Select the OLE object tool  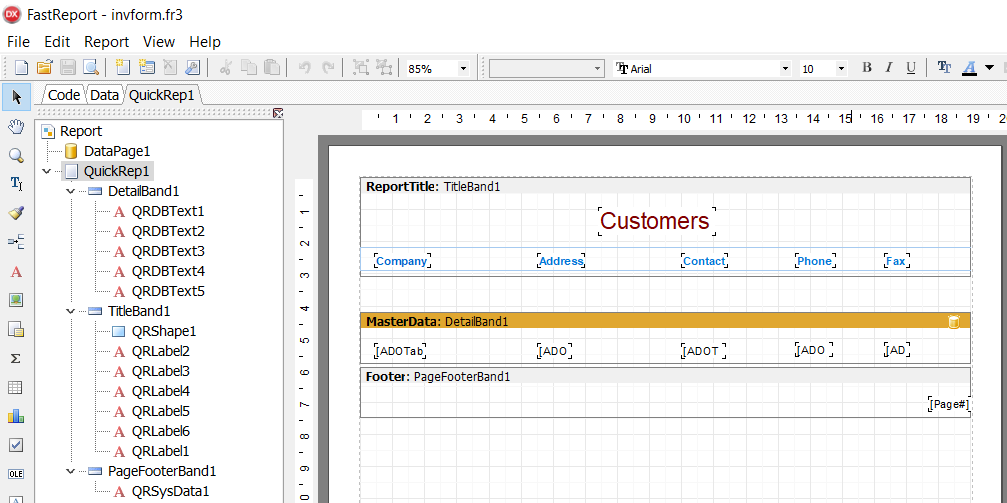tap(16, 473)
